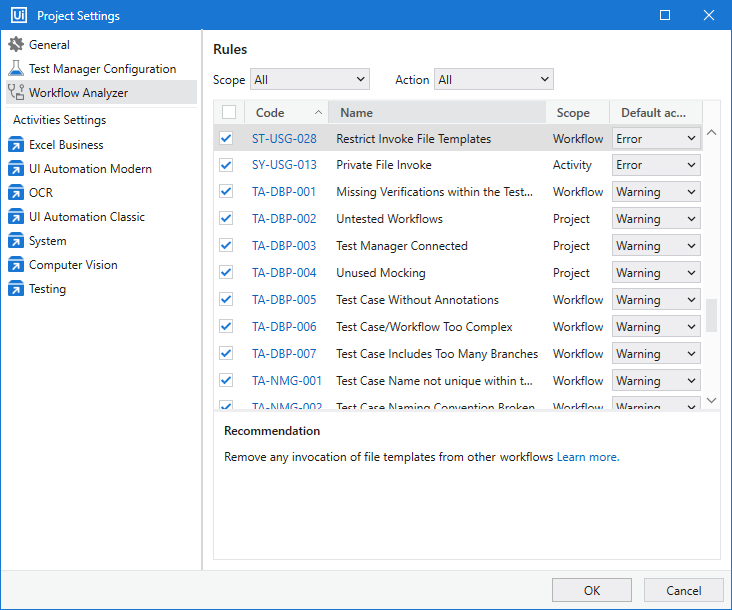The image size is (732, 610).
Task: Change default action for Unused Mocking rule
Action: click(655, 273)
